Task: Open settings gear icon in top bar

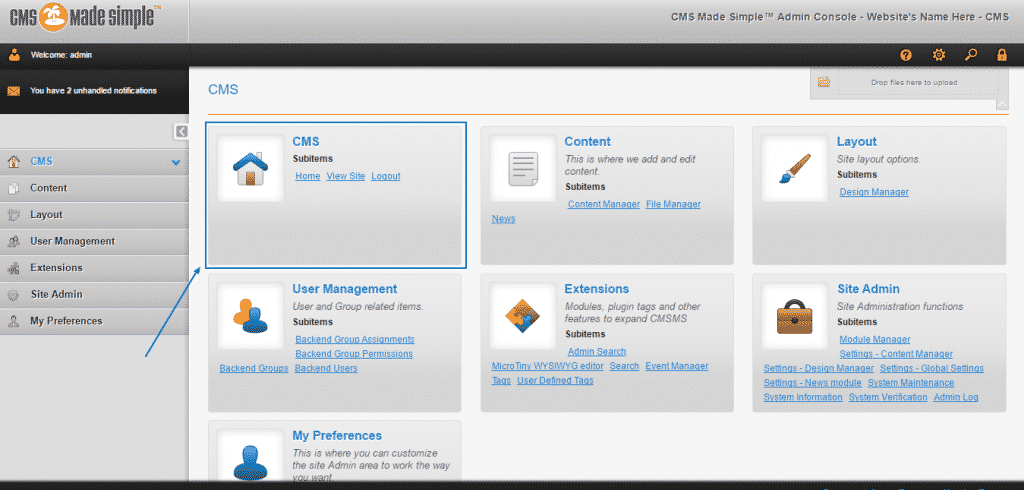Action: tap(938, 55)
